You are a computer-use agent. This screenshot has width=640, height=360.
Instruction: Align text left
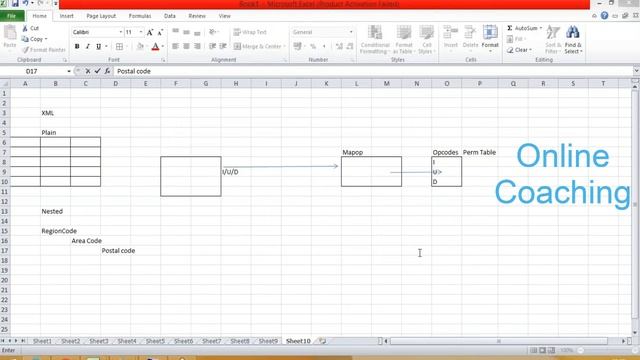(x=175, y=47)
